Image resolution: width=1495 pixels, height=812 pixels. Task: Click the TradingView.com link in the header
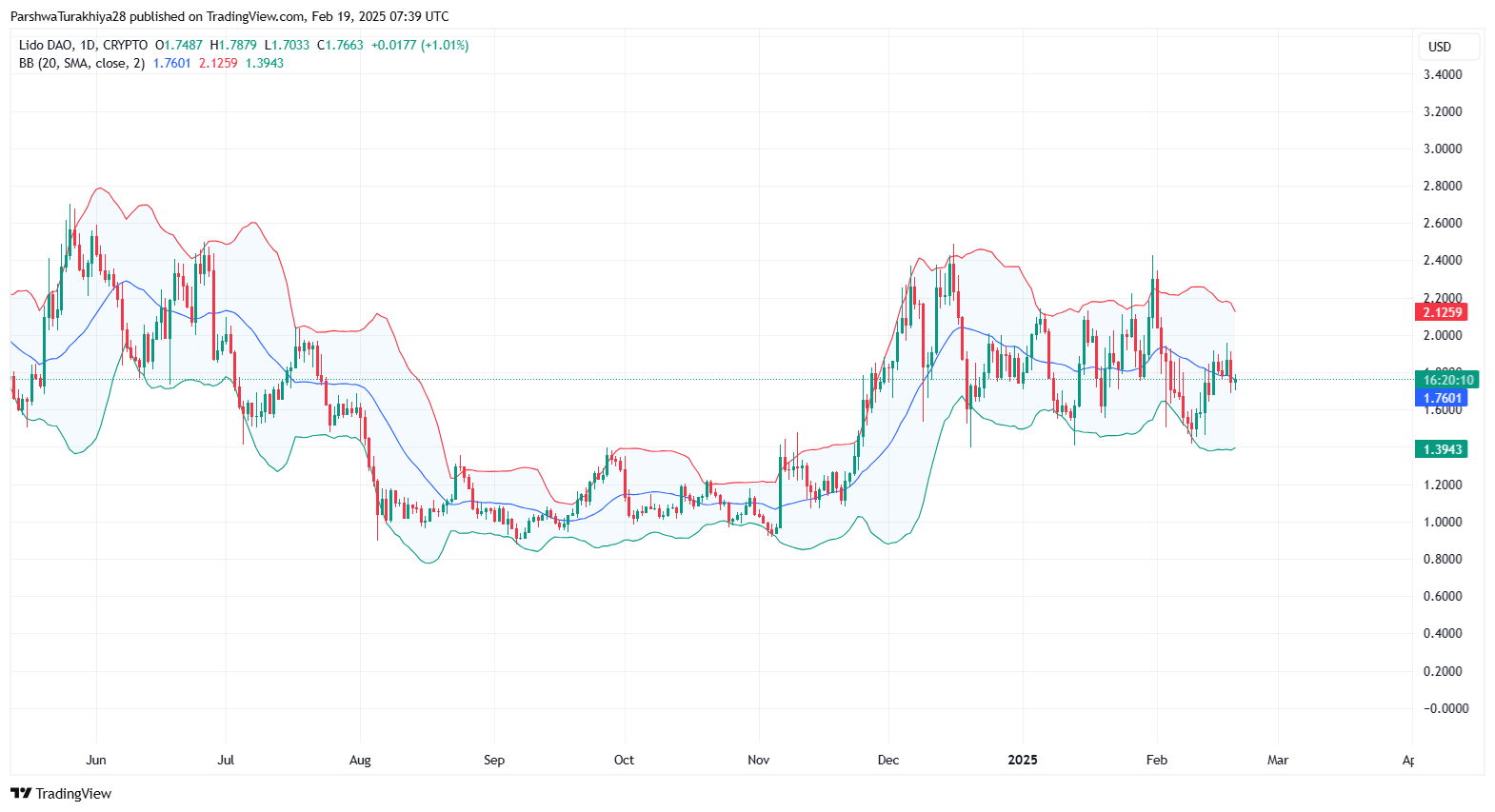[256, 16]
